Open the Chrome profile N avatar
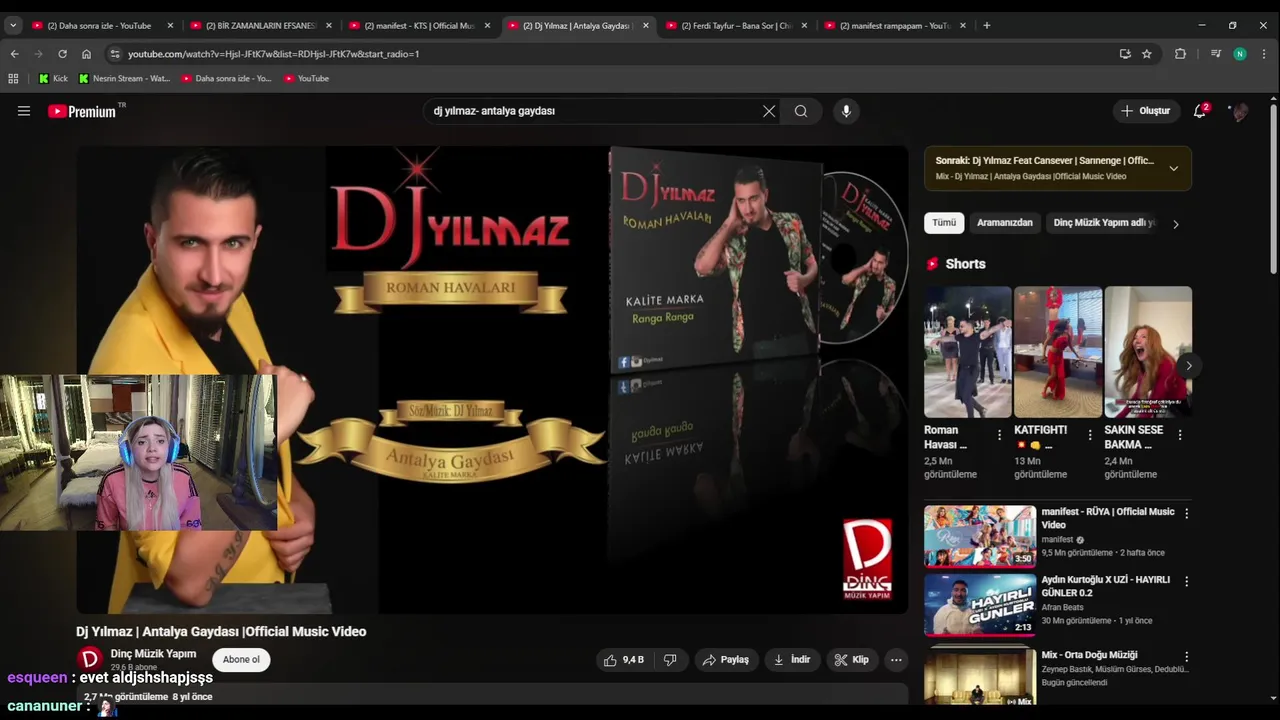 [1240, 54]
